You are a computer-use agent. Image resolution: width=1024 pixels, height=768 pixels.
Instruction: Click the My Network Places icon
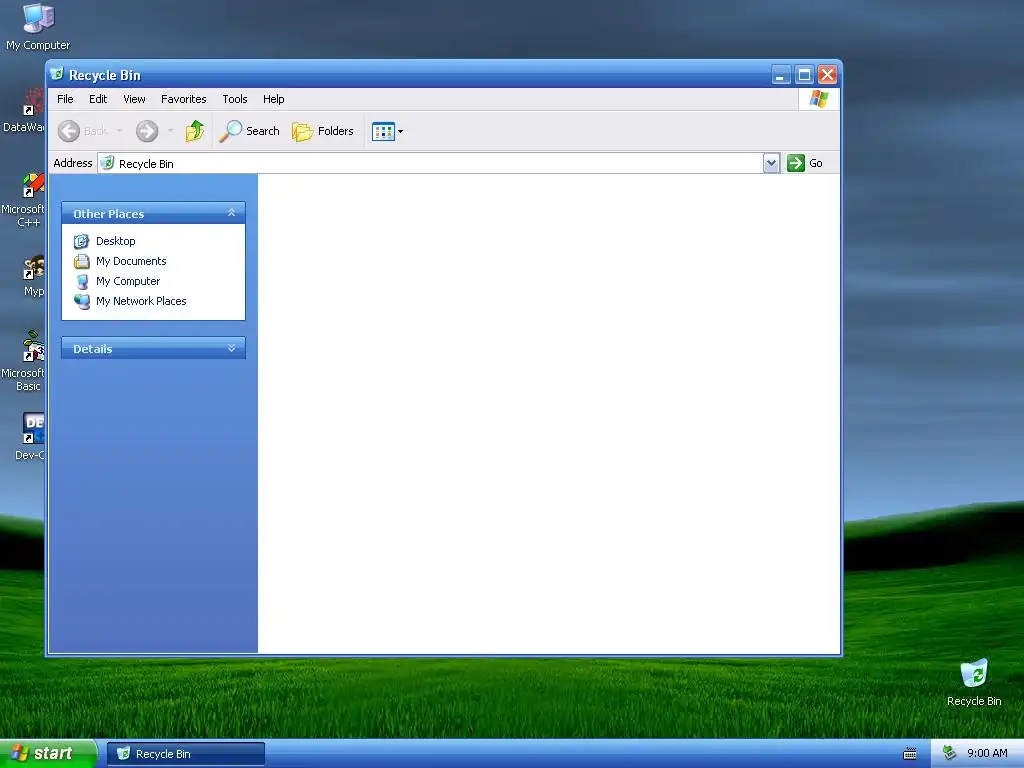(82, 301)
